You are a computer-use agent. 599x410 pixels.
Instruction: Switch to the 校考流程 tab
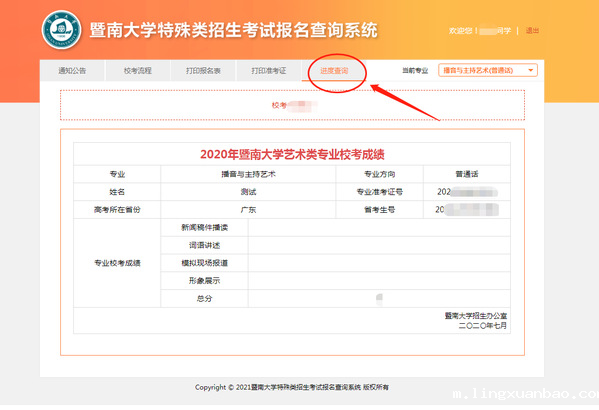pos(138,71)
